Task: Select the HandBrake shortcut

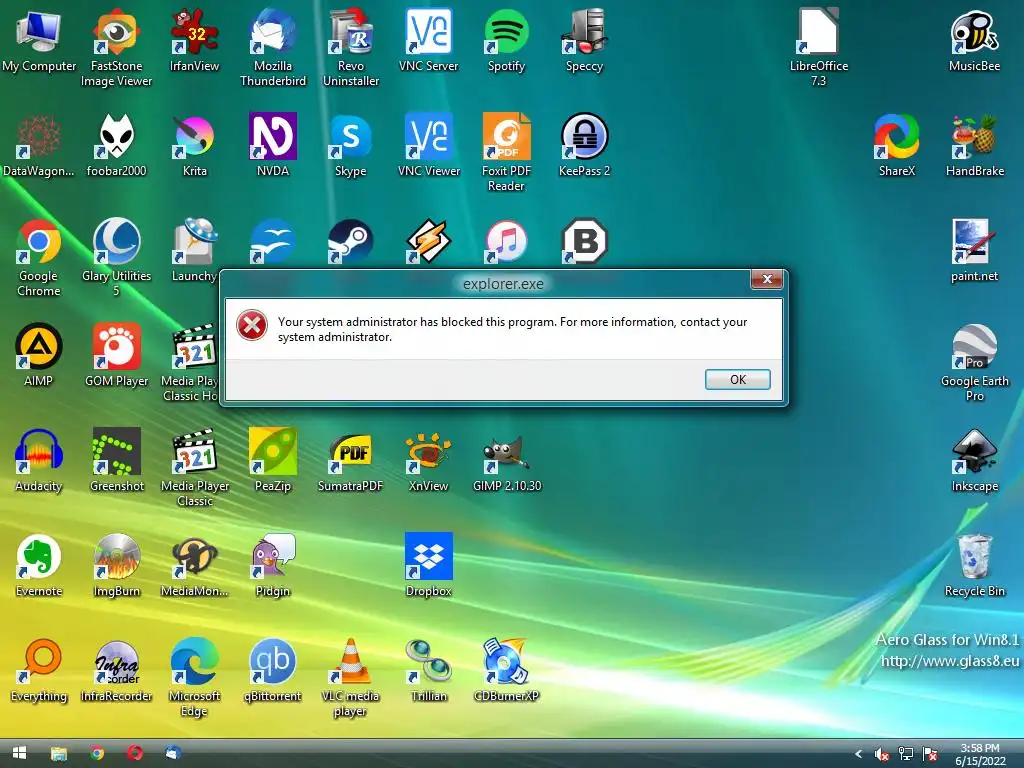Action: click(974, 146)
